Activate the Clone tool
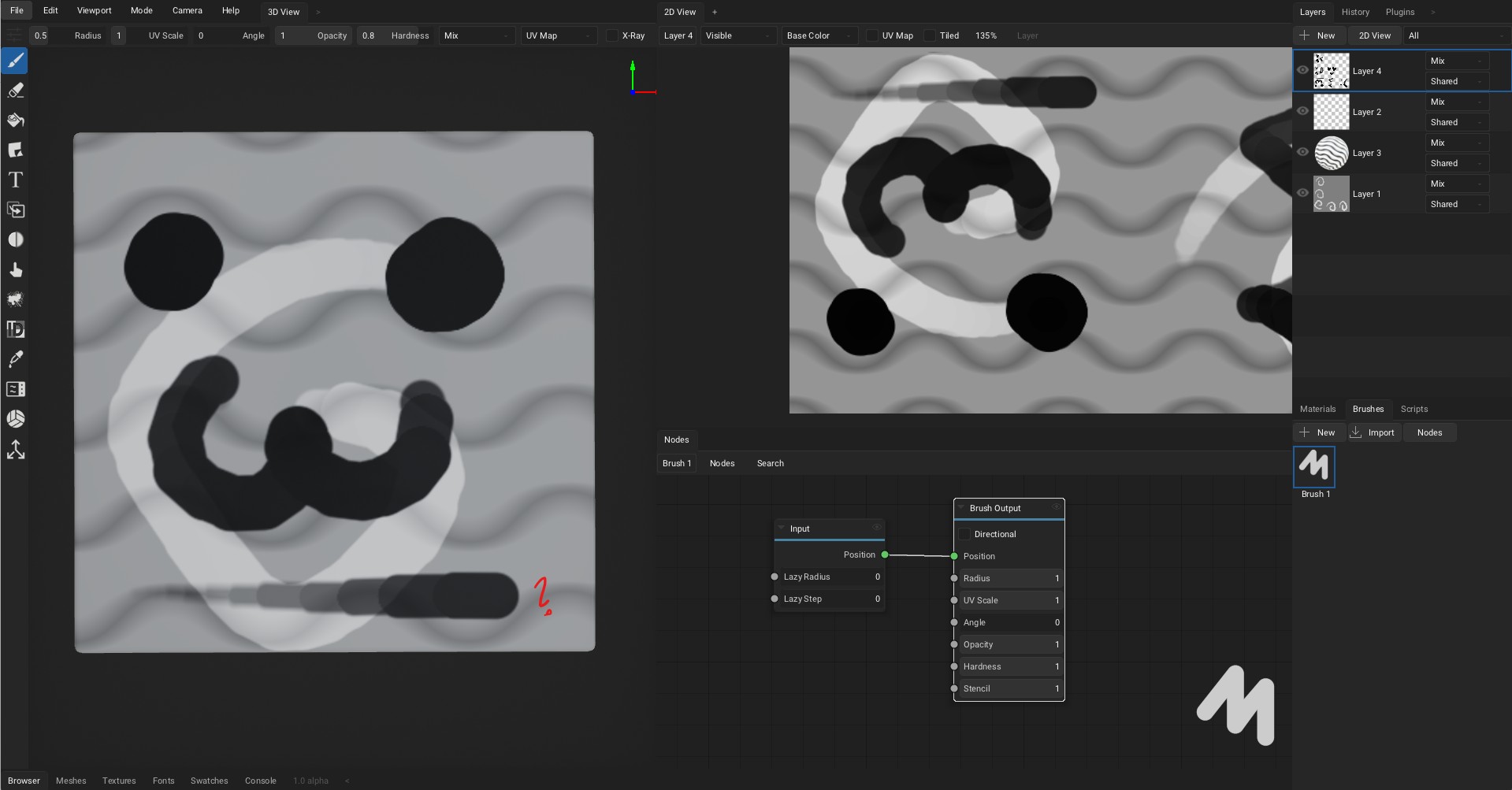This screenshot has height=790, width=1512. pyautogui.click(x=16, y=210)
